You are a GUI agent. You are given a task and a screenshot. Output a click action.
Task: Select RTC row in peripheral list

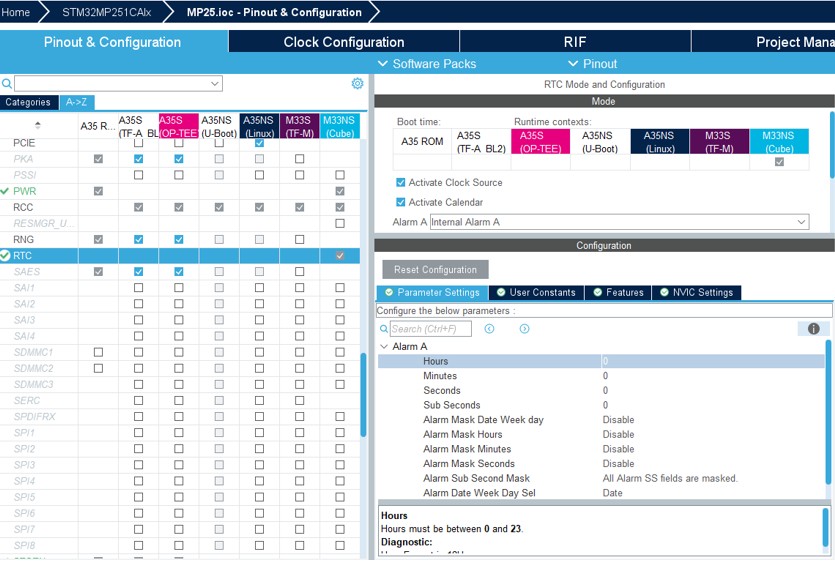(180, 256)
